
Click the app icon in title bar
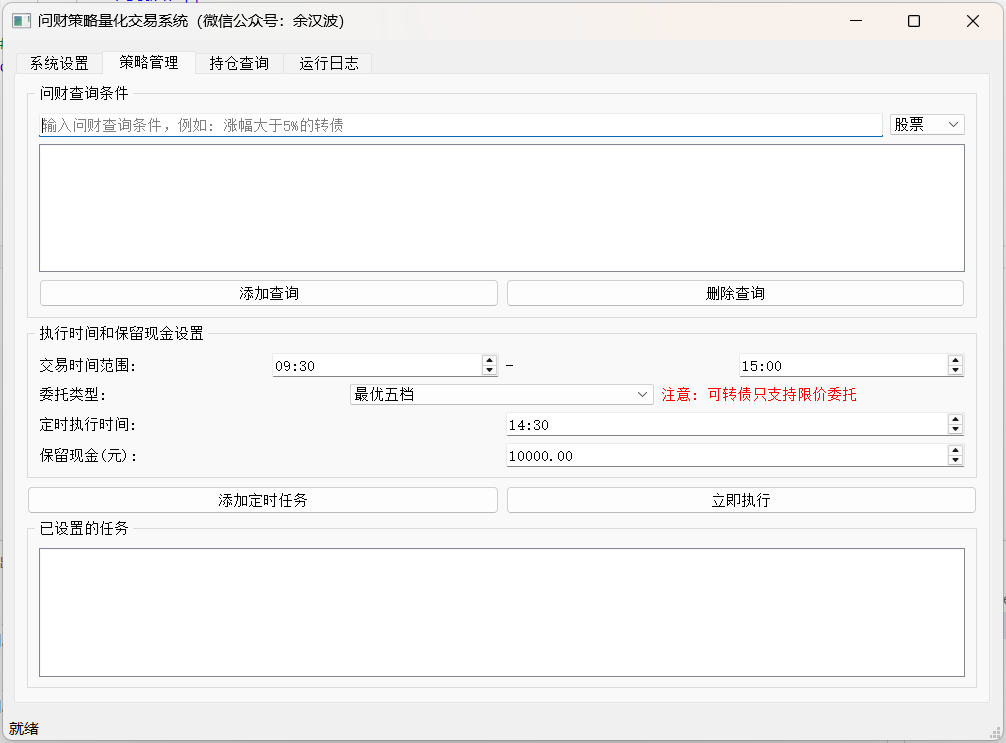coord(21,21)
